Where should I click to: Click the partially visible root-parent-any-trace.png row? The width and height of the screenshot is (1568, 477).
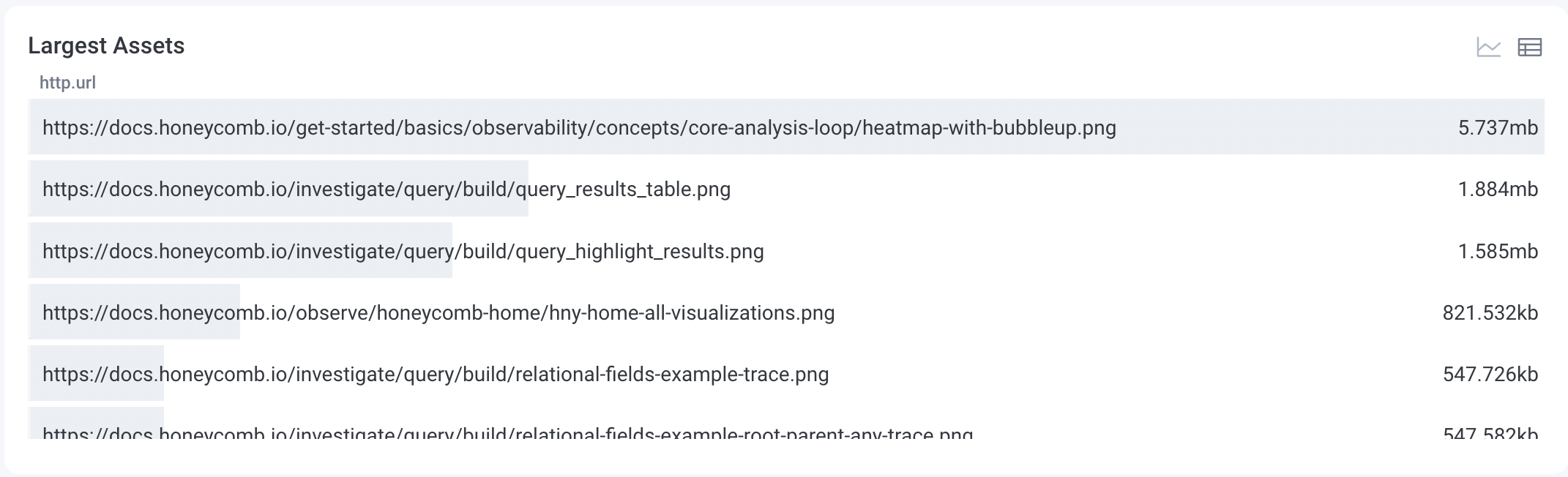tap(507, 433)
